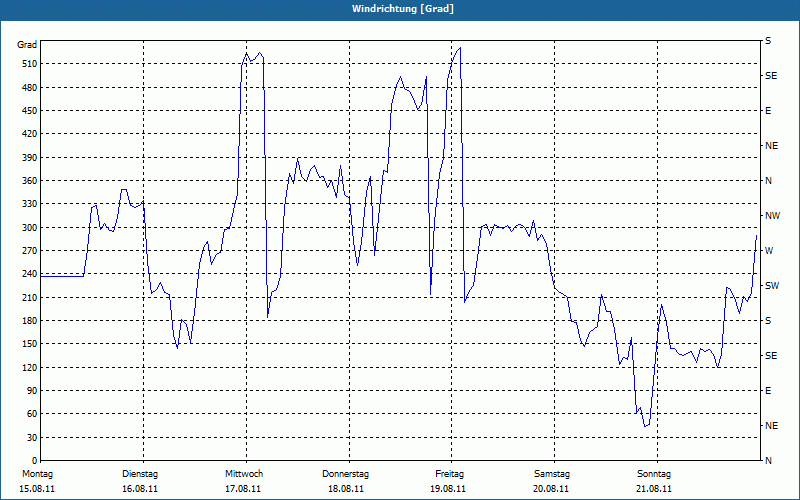Select the 150 value on the left axis

30,344
